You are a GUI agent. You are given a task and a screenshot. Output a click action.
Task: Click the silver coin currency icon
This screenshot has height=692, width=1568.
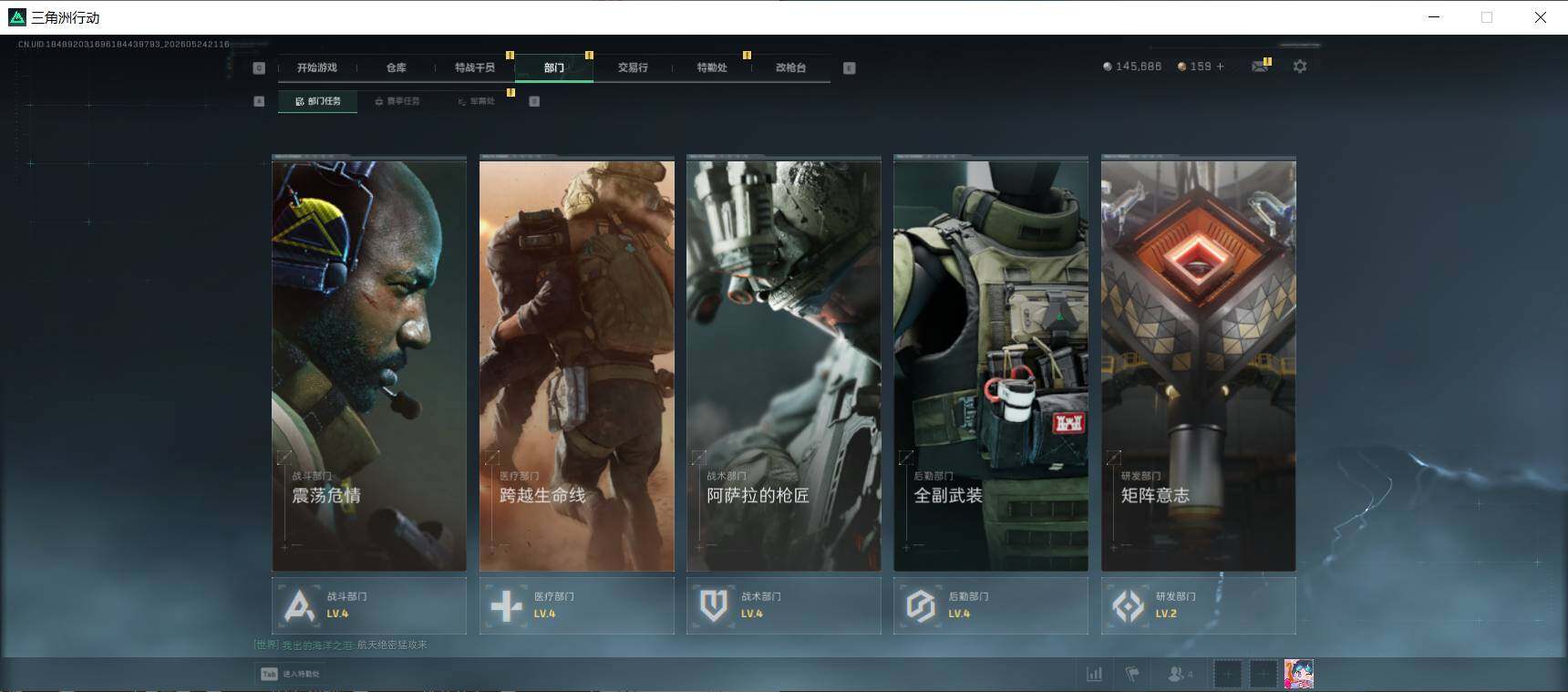(x=1108, y=67)
